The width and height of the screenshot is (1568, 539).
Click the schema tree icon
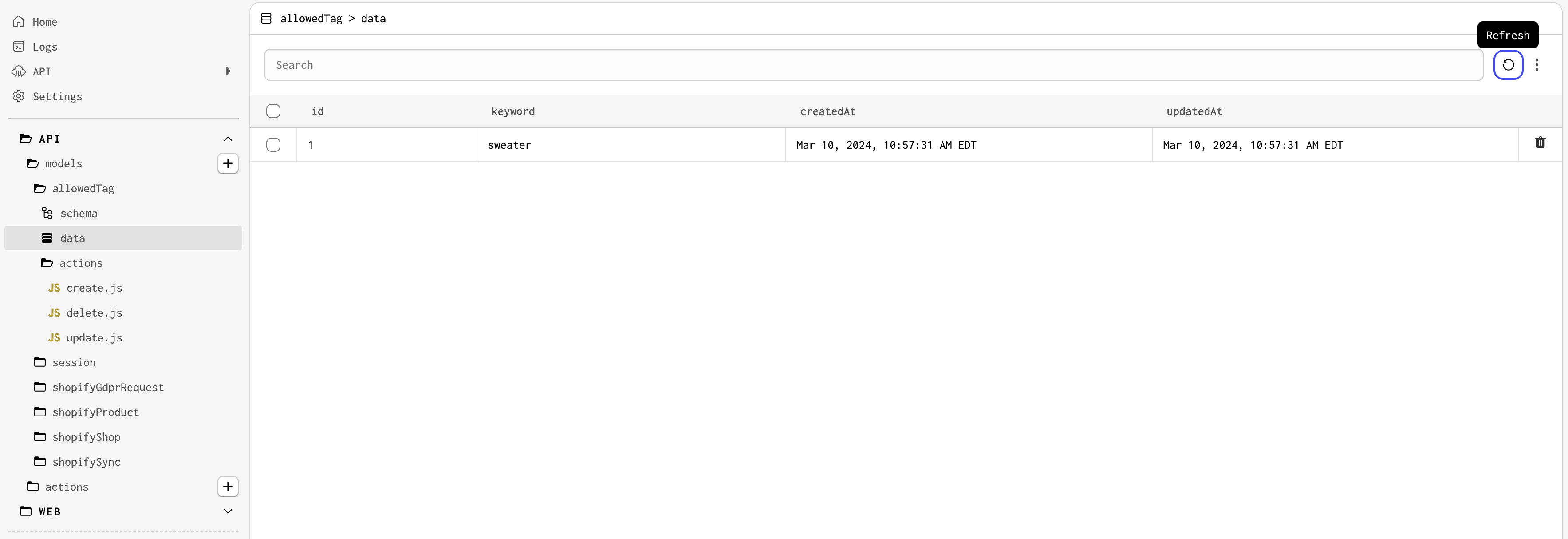47,213
